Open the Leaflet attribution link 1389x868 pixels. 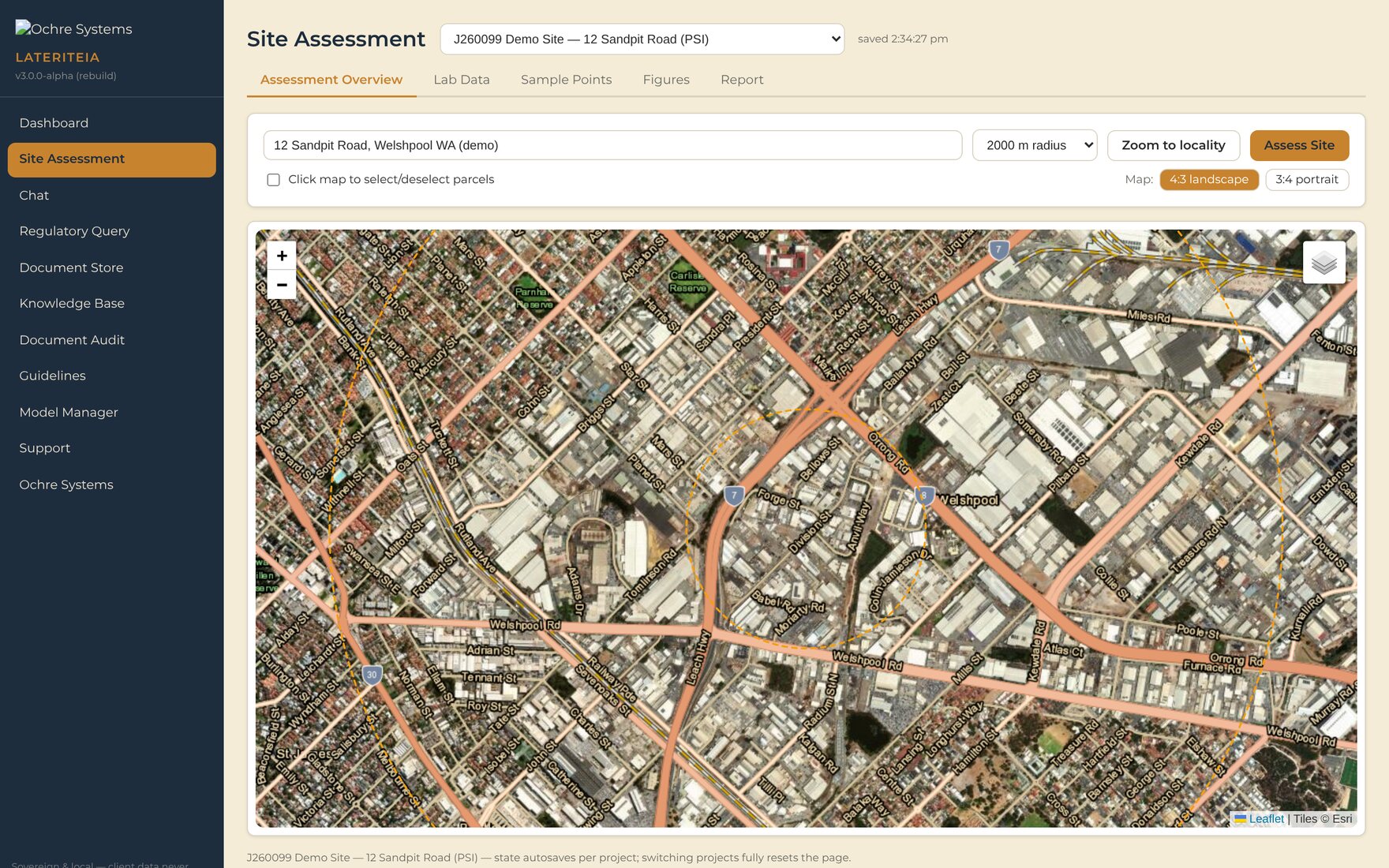point(1266,819)
